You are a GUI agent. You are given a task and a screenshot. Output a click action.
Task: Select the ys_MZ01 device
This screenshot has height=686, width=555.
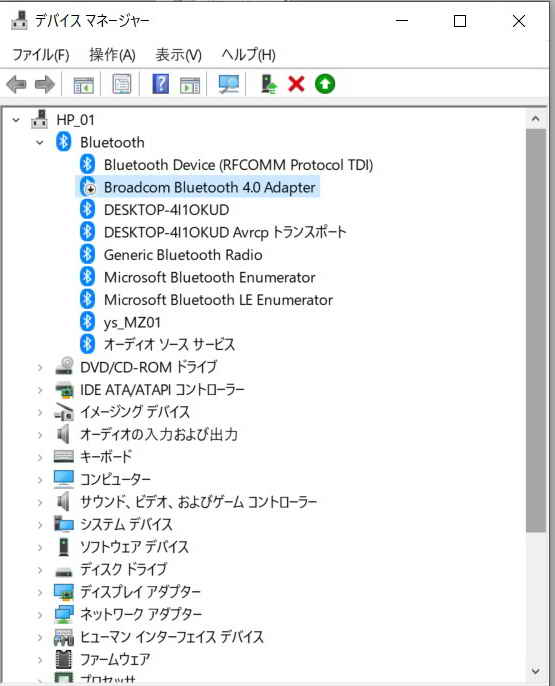pyautogui.click(x=132, y=322)
